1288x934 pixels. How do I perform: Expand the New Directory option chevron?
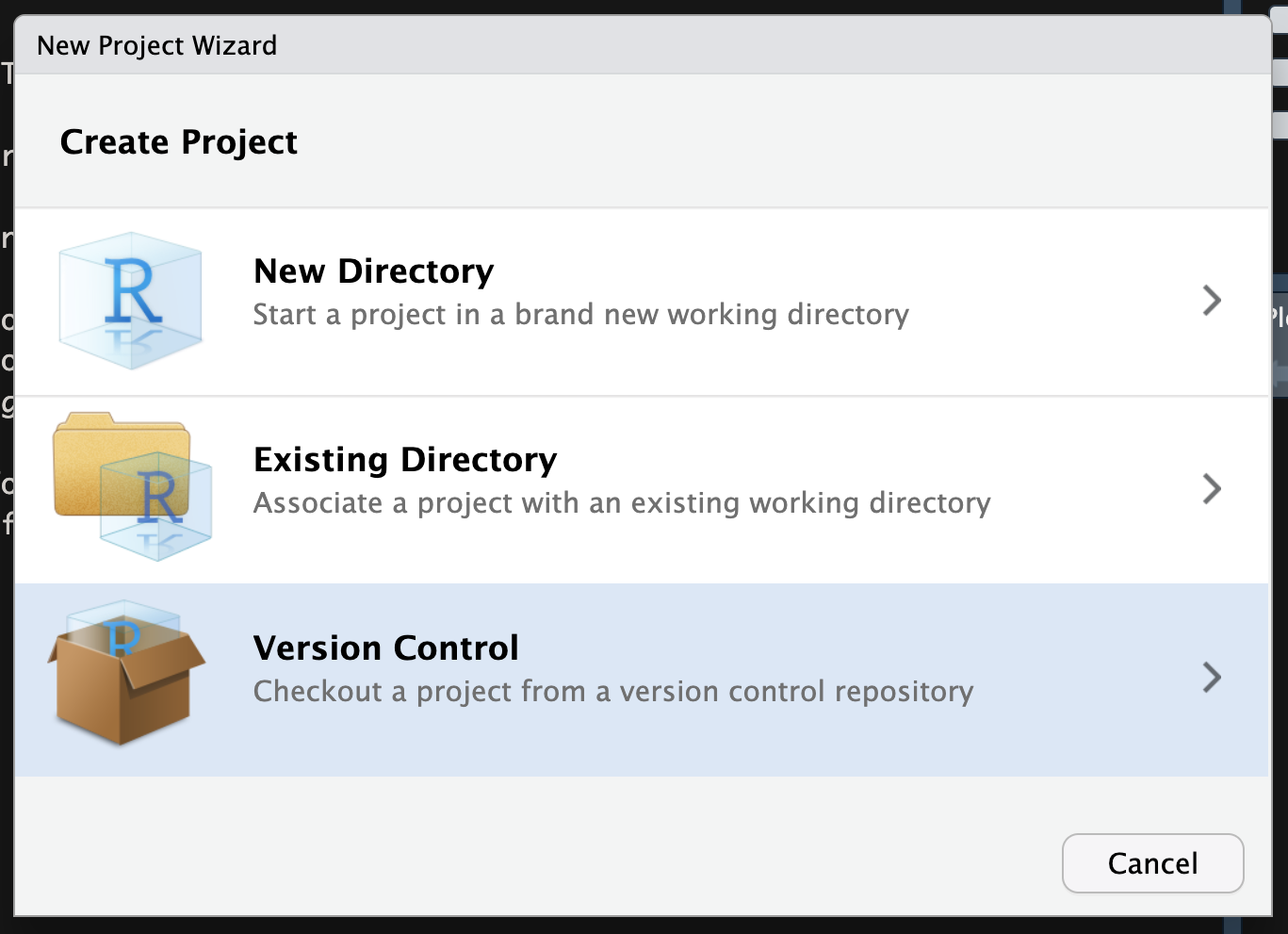1213,300
